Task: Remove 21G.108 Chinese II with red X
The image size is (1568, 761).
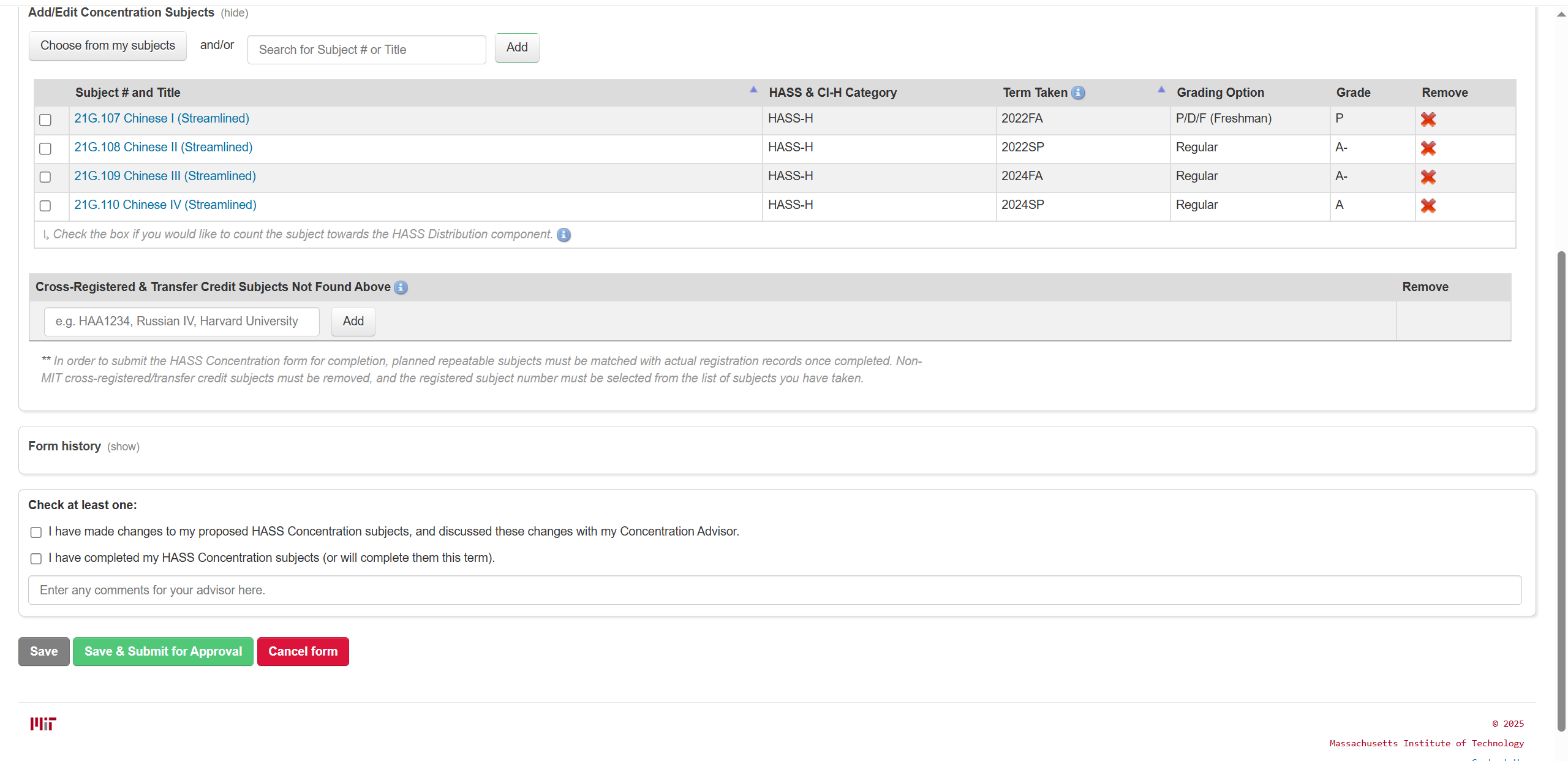Action: tap(1428, 148)
